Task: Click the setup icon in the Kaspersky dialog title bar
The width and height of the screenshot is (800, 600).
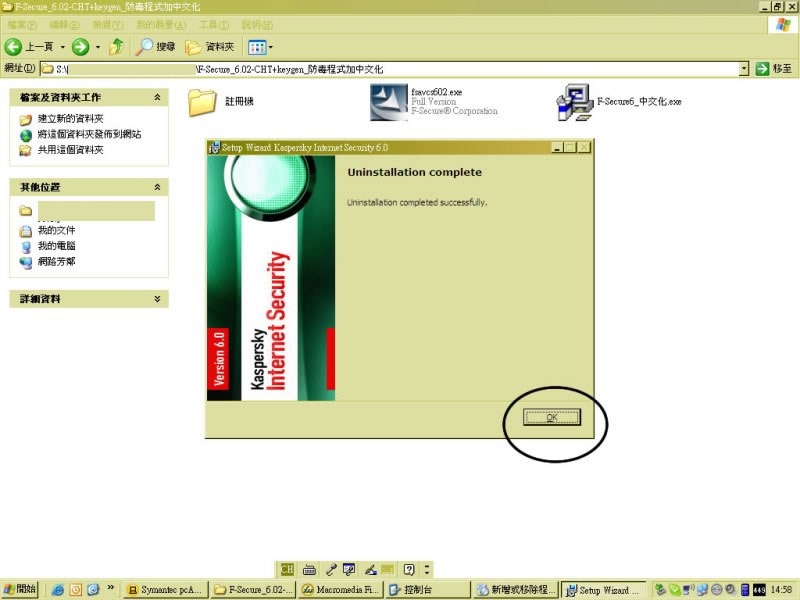Action: point(214,147)
